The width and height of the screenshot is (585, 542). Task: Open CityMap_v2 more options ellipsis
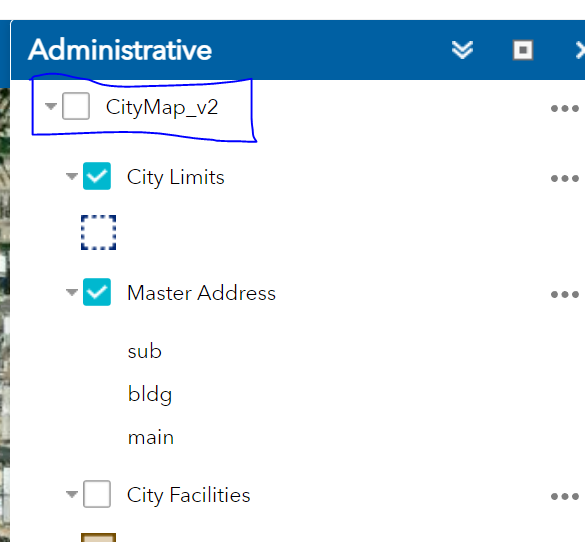point(565,109)
